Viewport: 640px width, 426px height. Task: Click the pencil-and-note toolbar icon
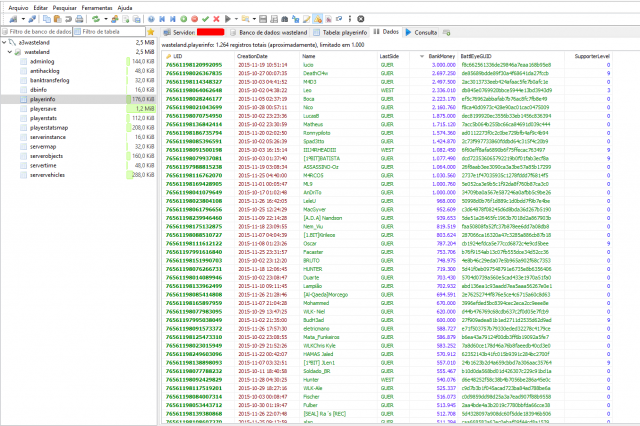point(307,19)
